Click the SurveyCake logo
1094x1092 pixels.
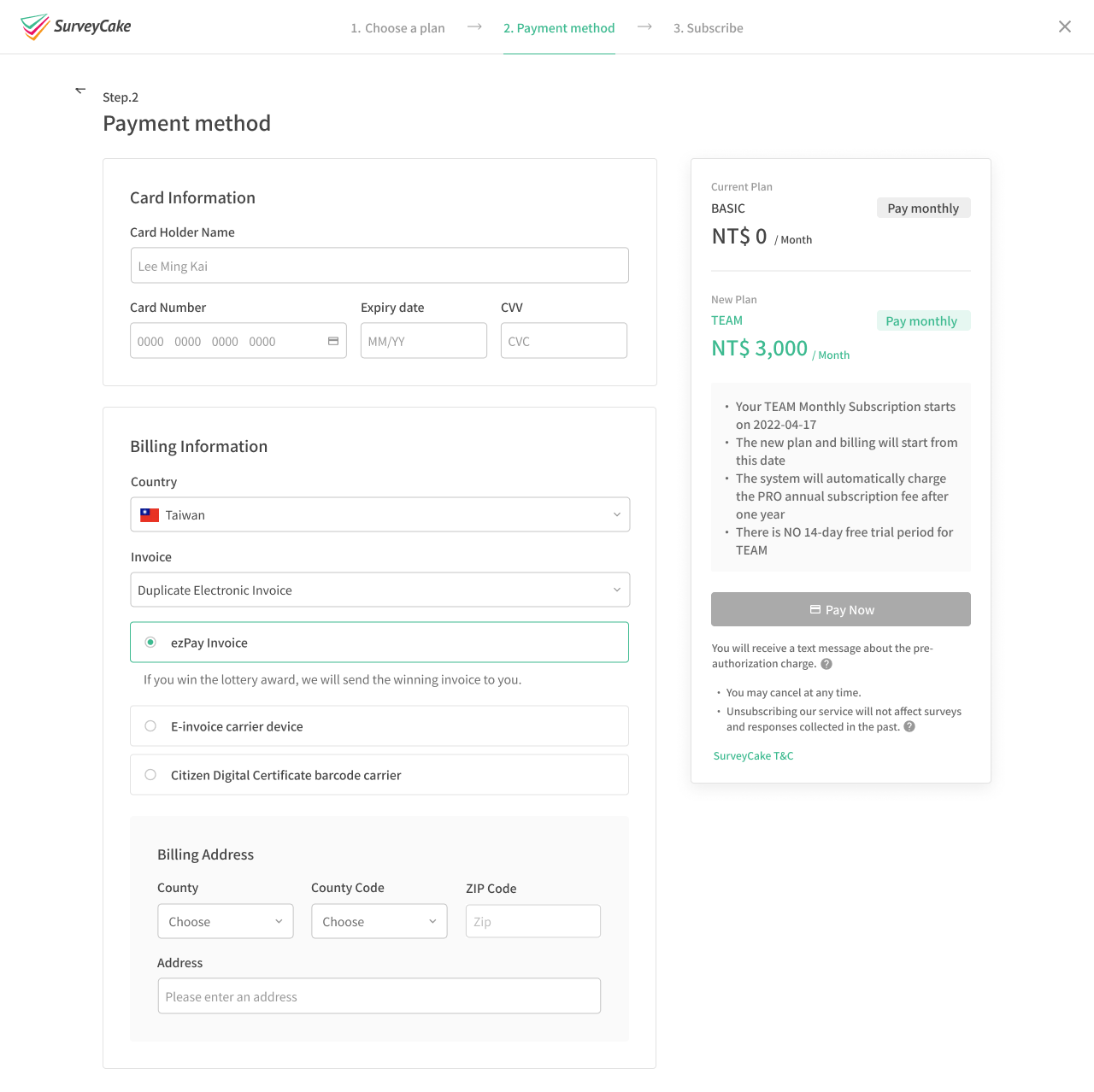[76, 26]
